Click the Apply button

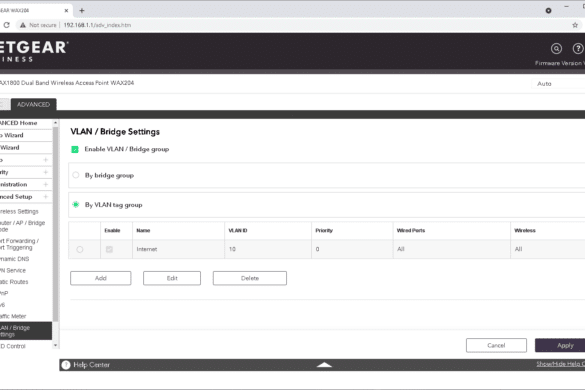(560, 346)
